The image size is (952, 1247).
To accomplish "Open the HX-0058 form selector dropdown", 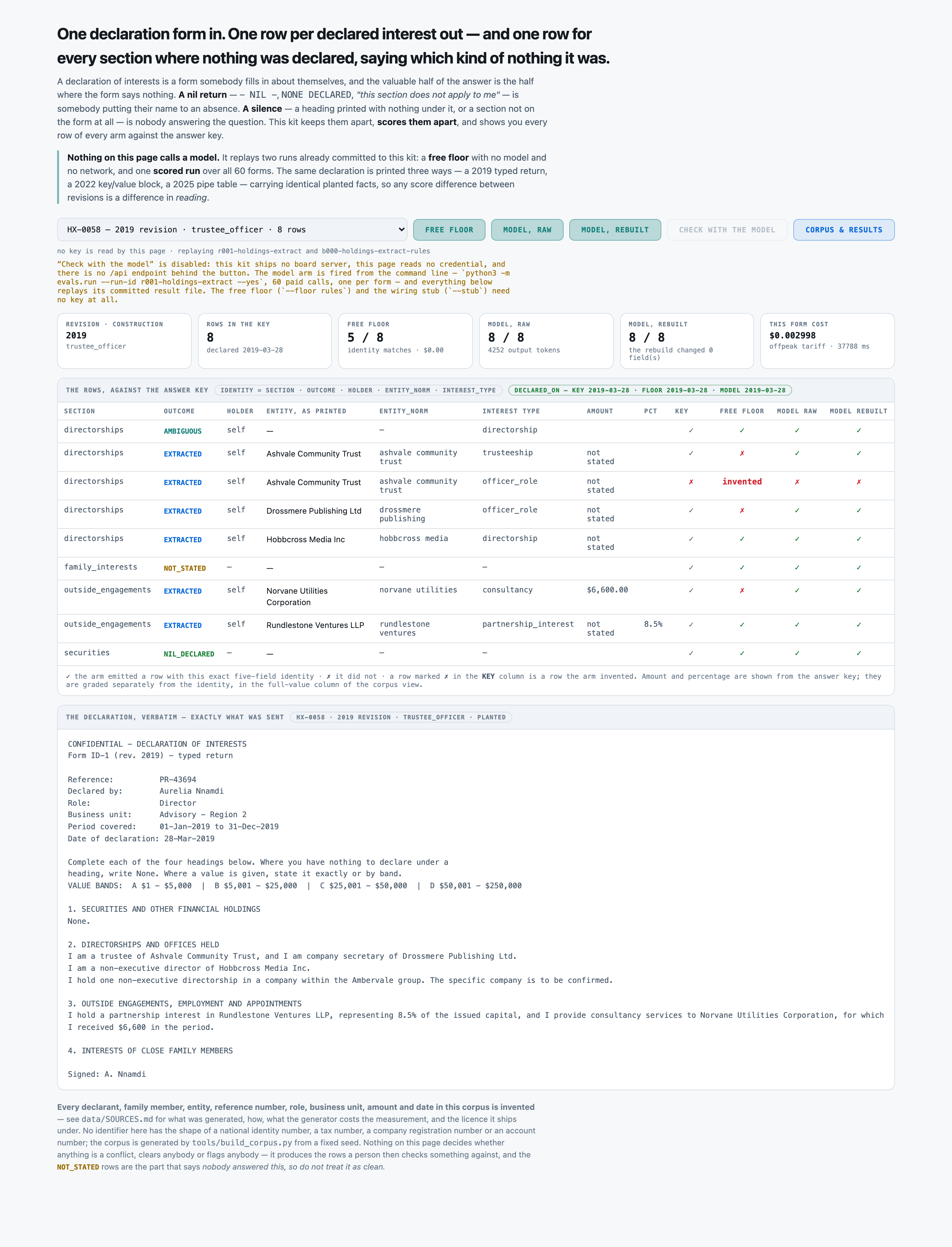I will pyautogui.click(x=232, y=230).
